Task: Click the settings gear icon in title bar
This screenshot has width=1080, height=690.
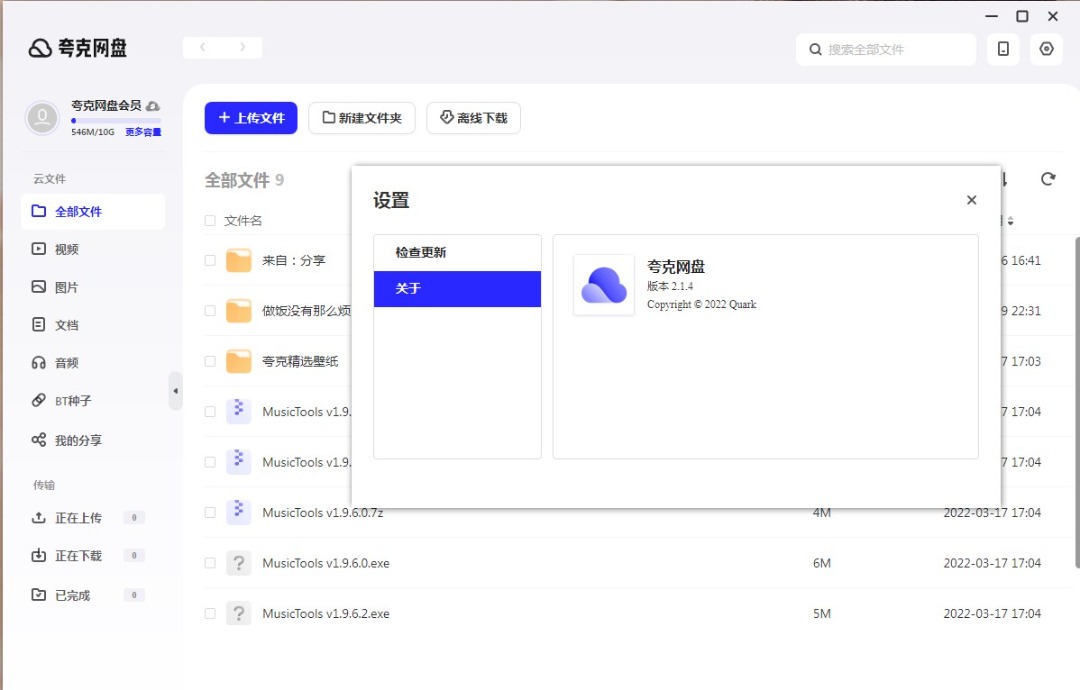Action: point(1046,49)
